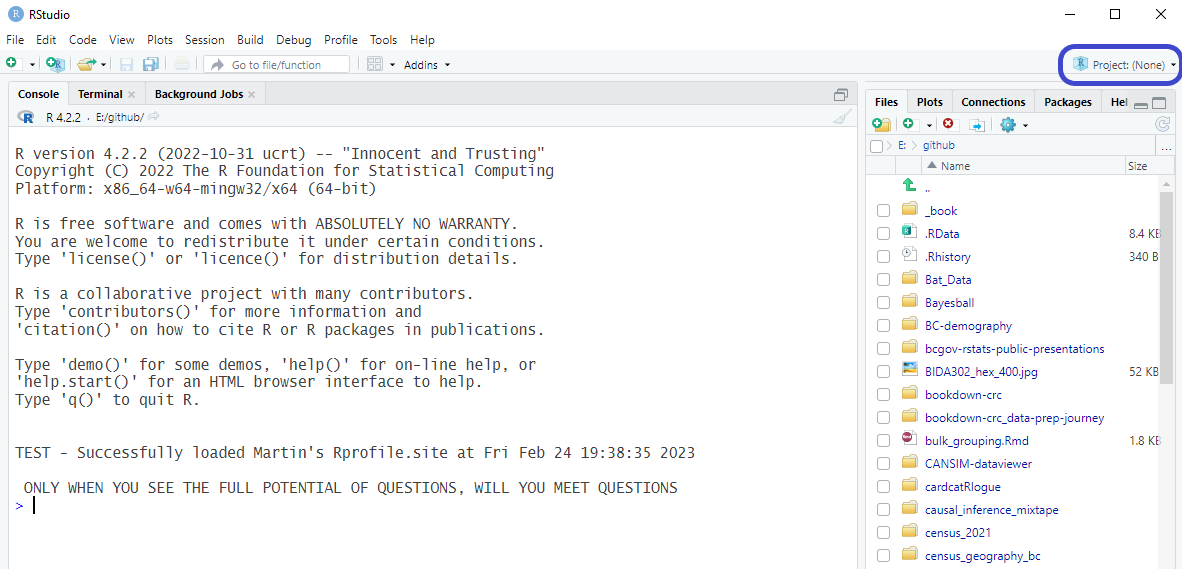Click the Open file folder icon

[x=87, y=65]
